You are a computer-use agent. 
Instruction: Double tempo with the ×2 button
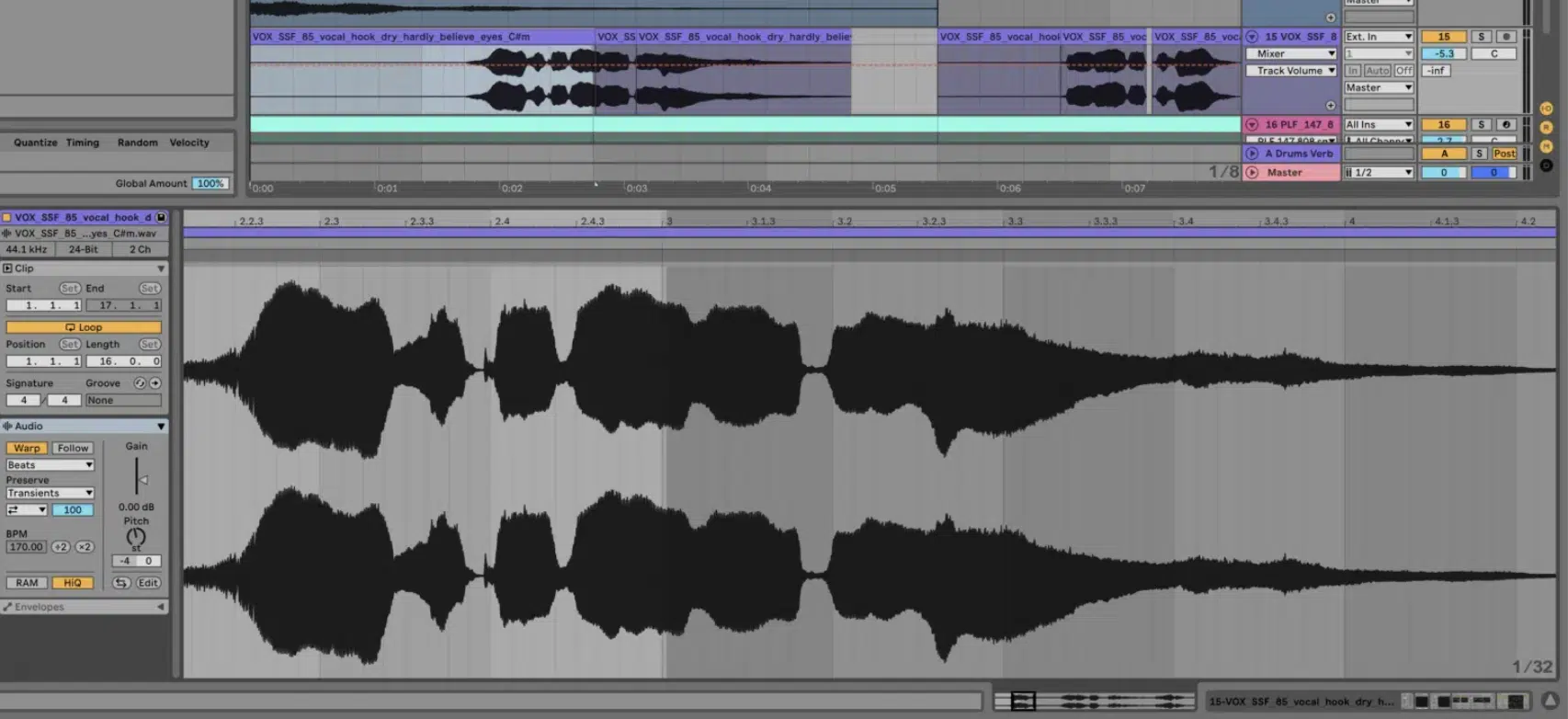coord(85,547)
